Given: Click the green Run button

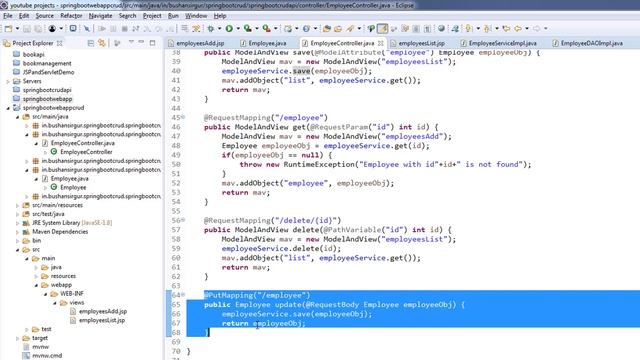Looking at the screenshot, I should coord(229,29).
